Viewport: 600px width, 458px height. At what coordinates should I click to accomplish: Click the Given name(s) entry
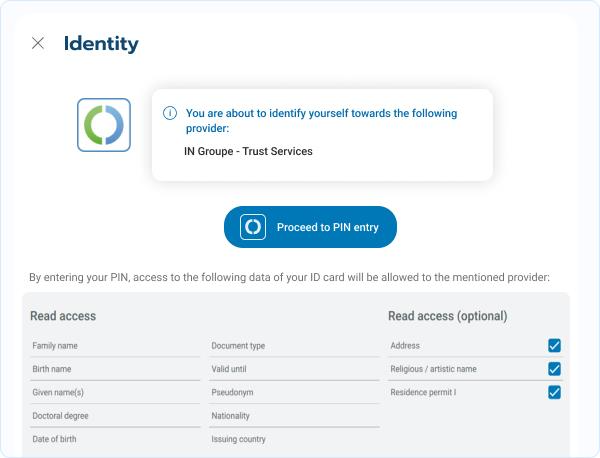[58, 392]
